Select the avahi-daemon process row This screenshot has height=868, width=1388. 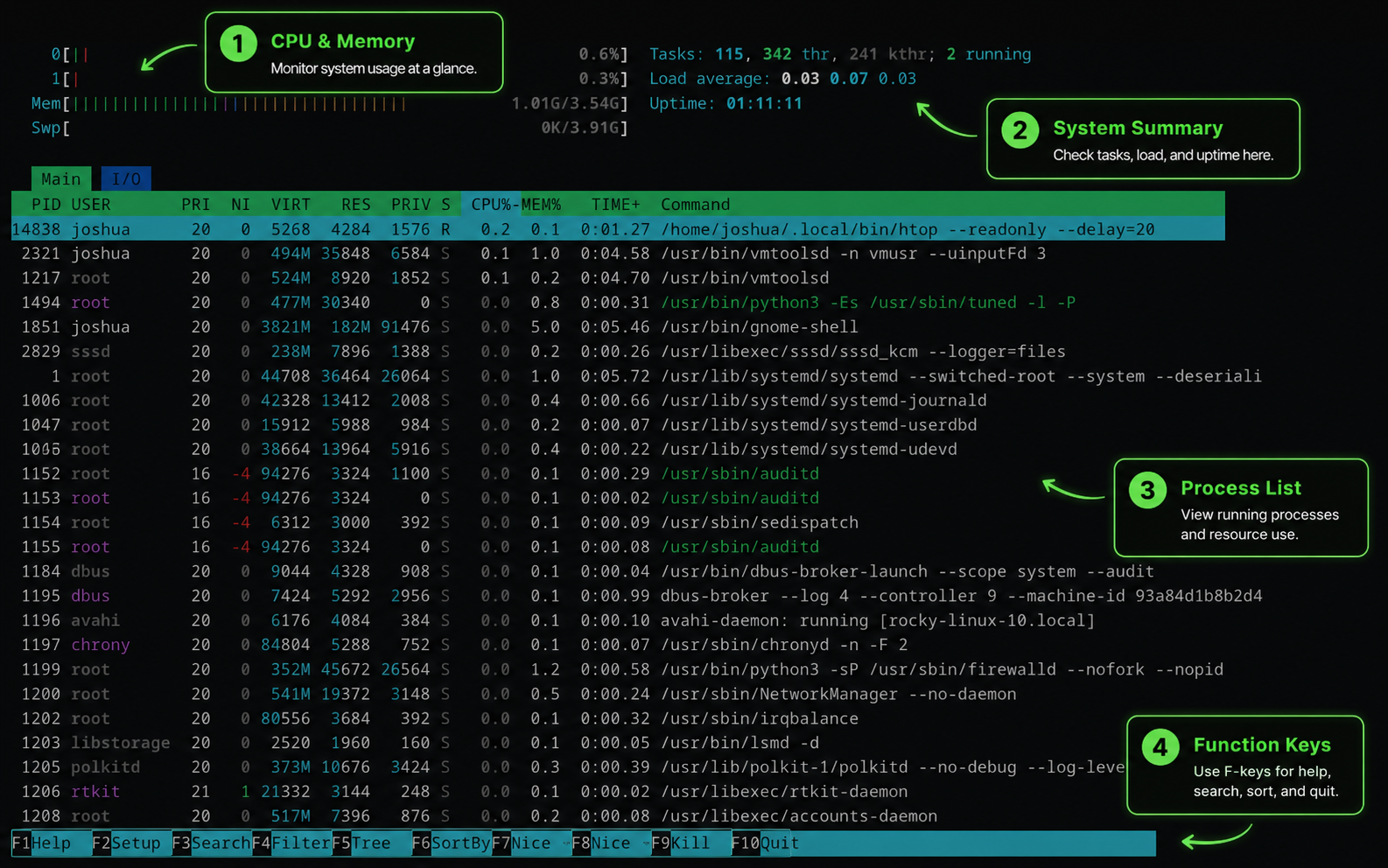pyautogui.click(x=618, y=620)
